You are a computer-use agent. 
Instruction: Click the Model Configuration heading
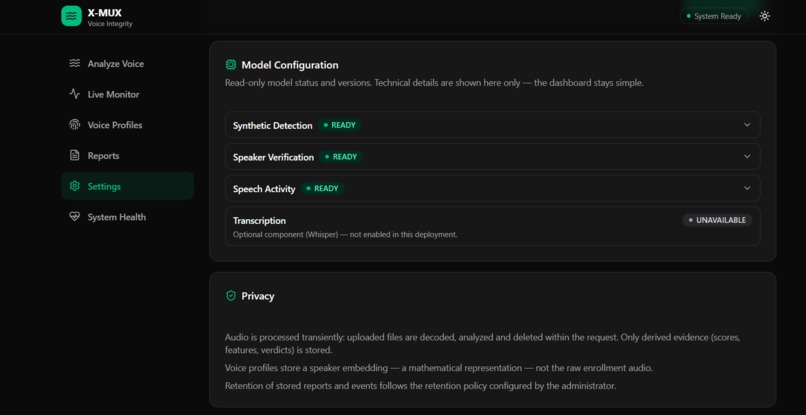pyautogui.click(x=290, y=65)
